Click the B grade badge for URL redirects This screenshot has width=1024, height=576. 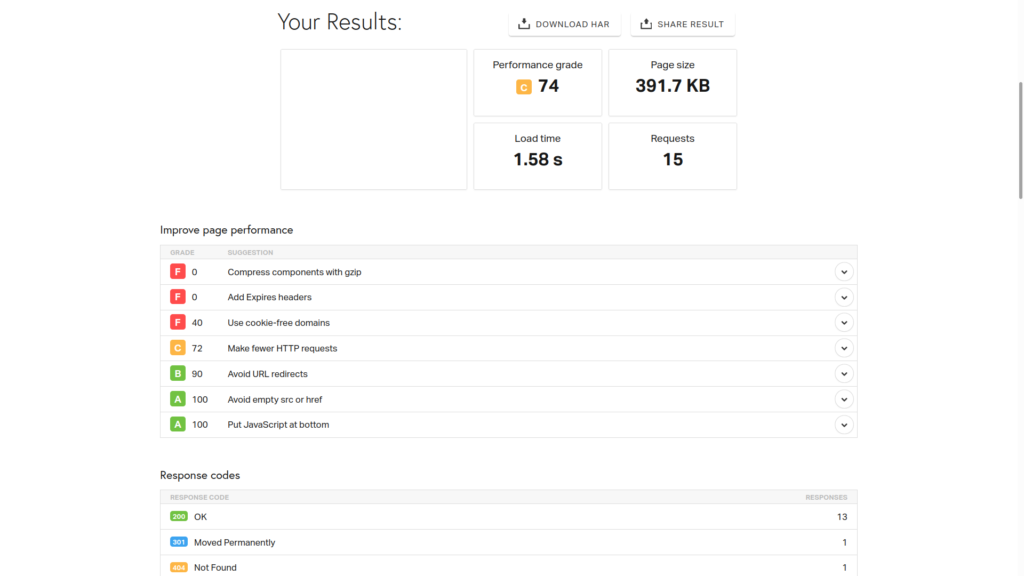(178, 374)
